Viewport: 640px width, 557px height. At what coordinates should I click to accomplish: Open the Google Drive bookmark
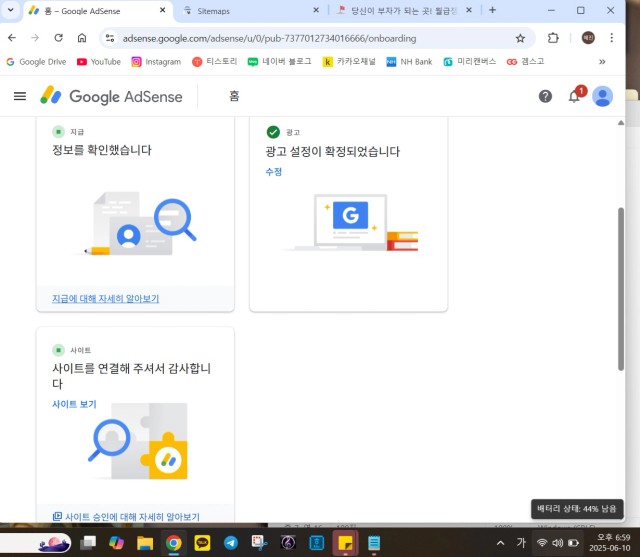tap(36, 62)
